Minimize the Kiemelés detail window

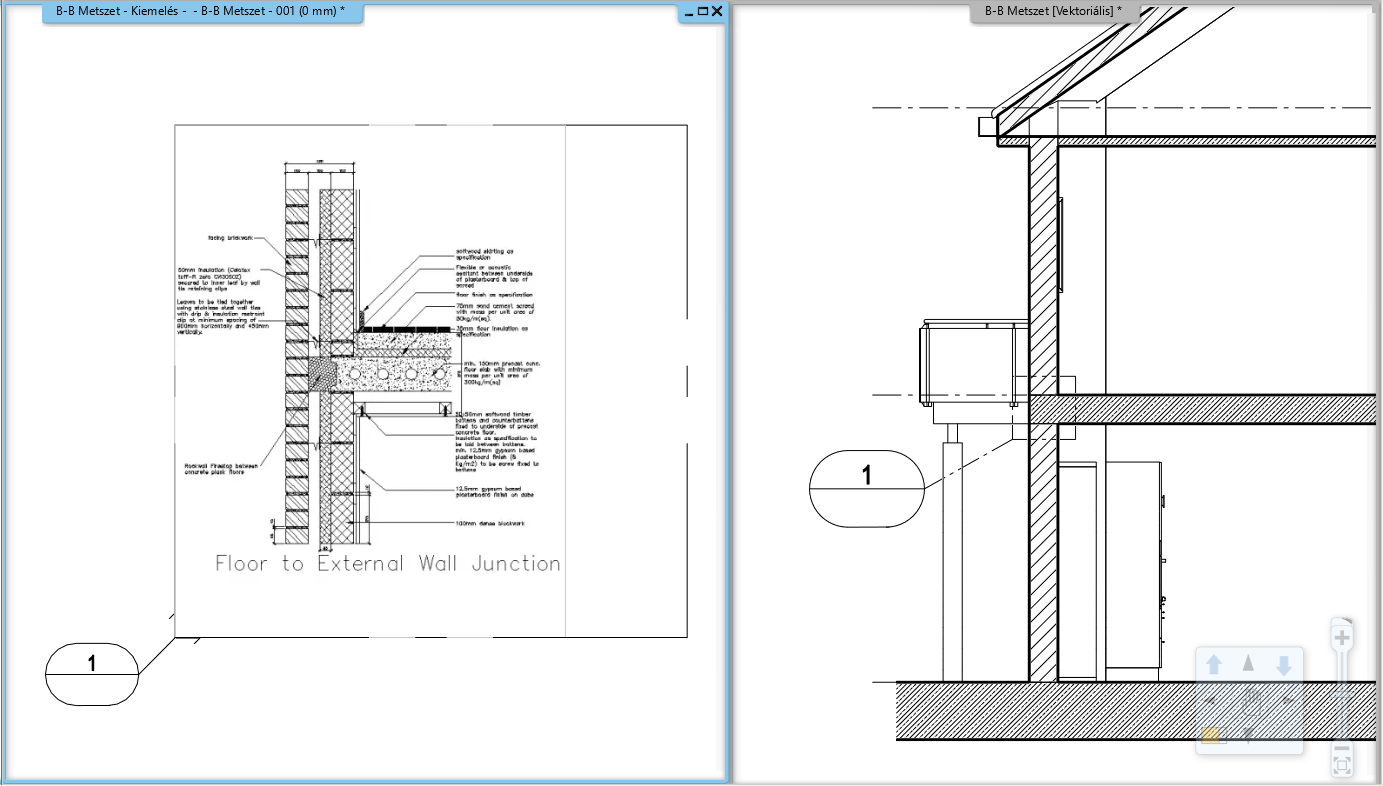[x=689, y=12]
